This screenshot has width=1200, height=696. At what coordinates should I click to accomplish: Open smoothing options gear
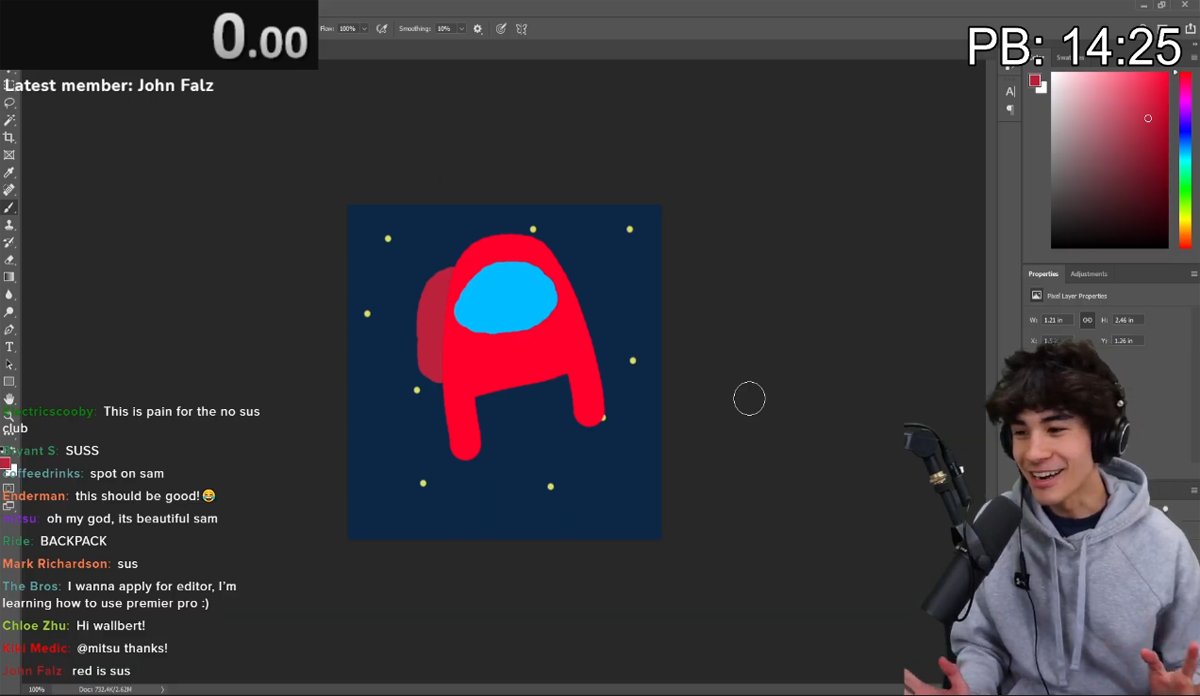(x=477, y=29)
